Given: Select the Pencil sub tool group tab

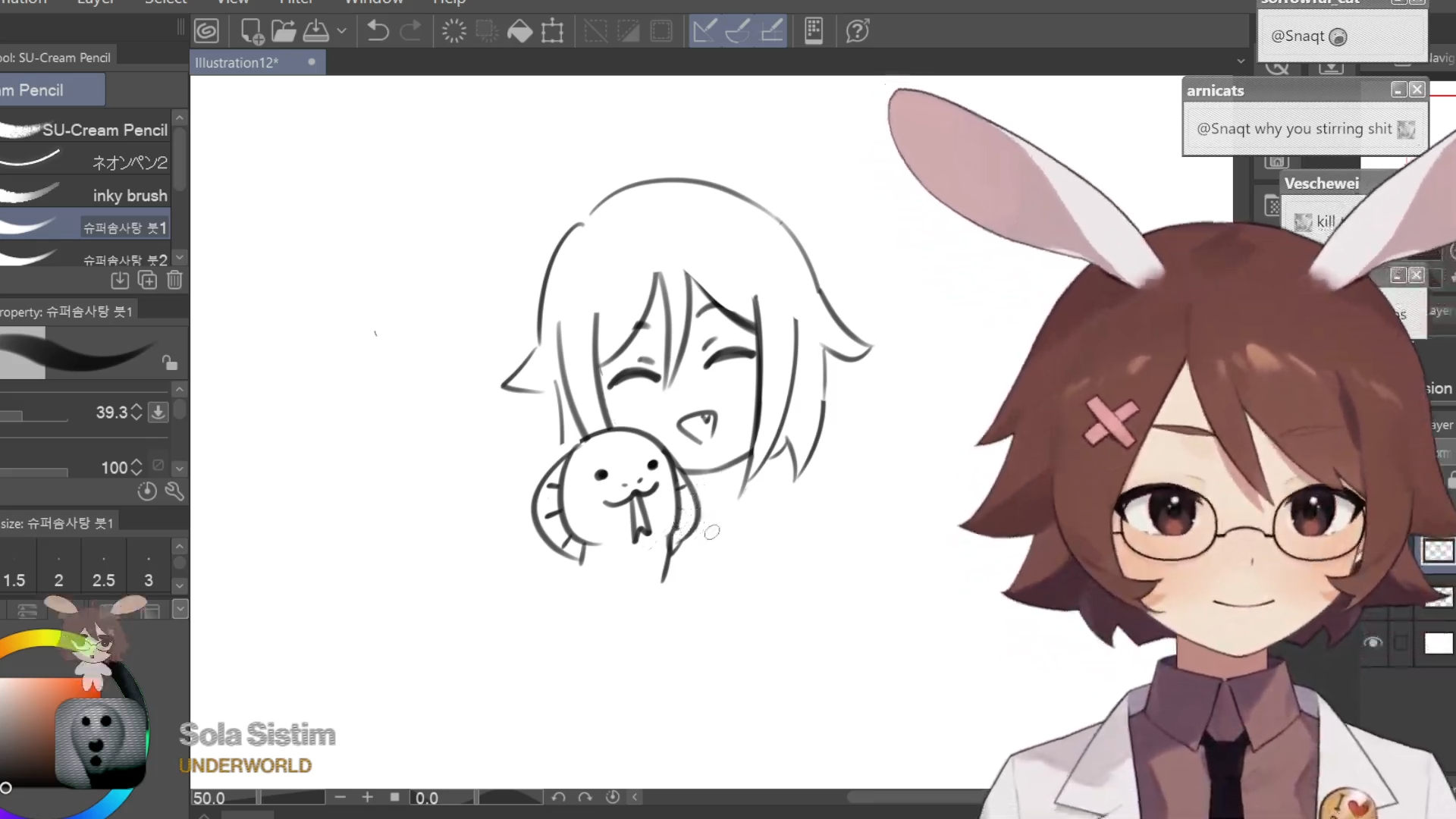Looking at the screenshot, I should coord(51,90).
